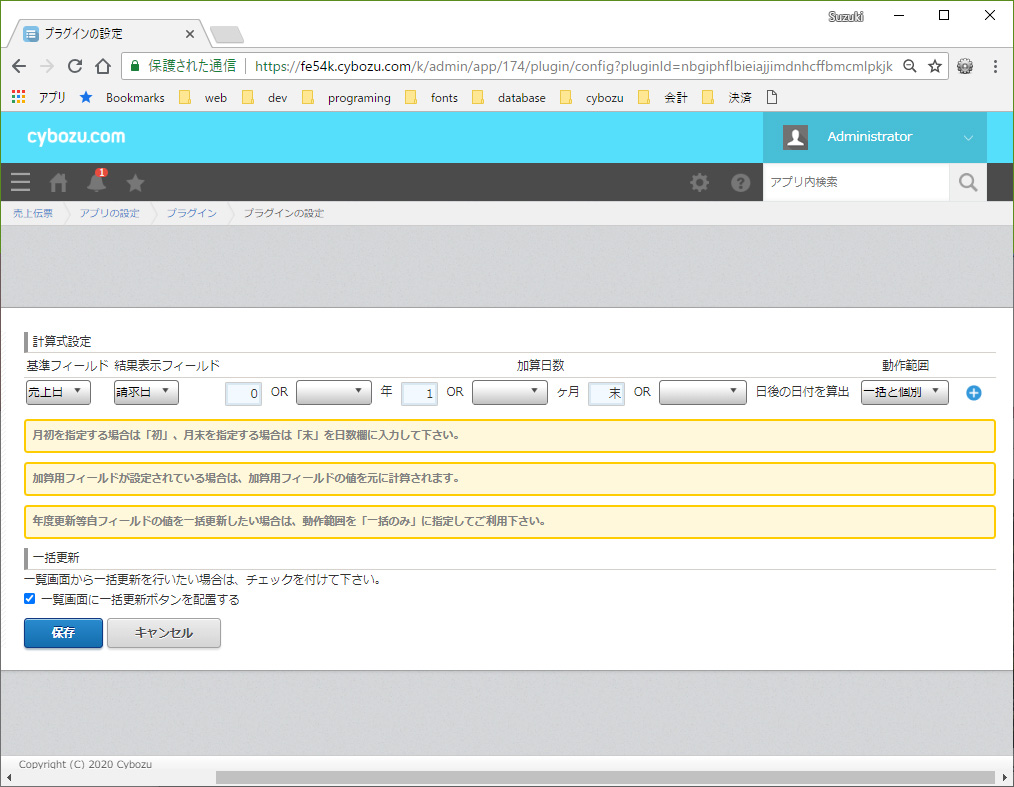Click the Suzuki profile name
1014x787 pixels.
[x=846, y=16]
